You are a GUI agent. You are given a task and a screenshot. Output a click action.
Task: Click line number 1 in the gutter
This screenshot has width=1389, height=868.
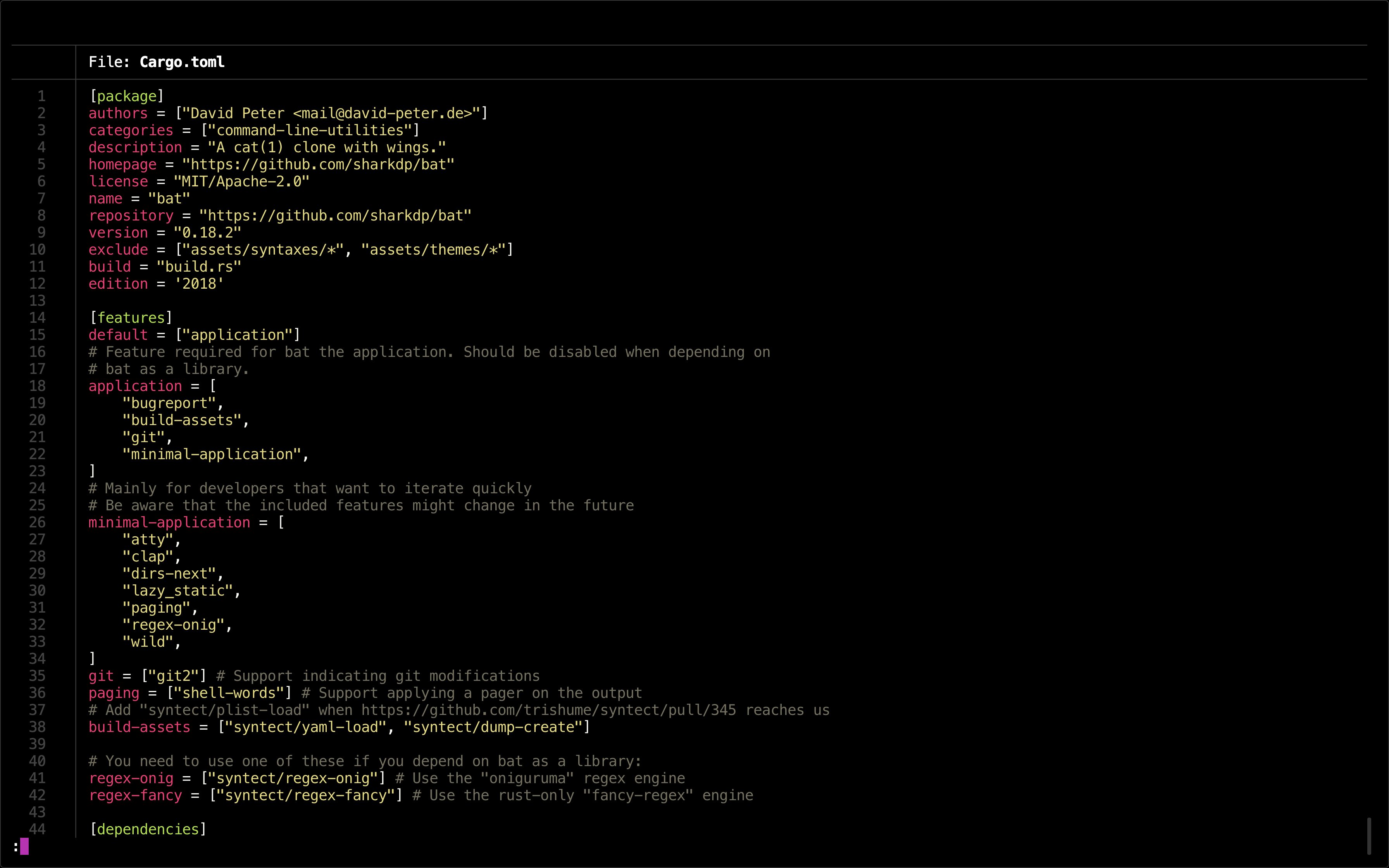[x=41, y=96]
